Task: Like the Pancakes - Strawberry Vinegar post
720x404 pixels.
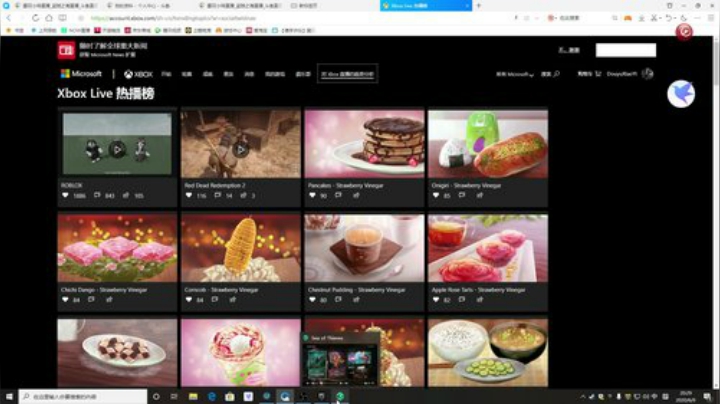Action: (x=312, y=196)
